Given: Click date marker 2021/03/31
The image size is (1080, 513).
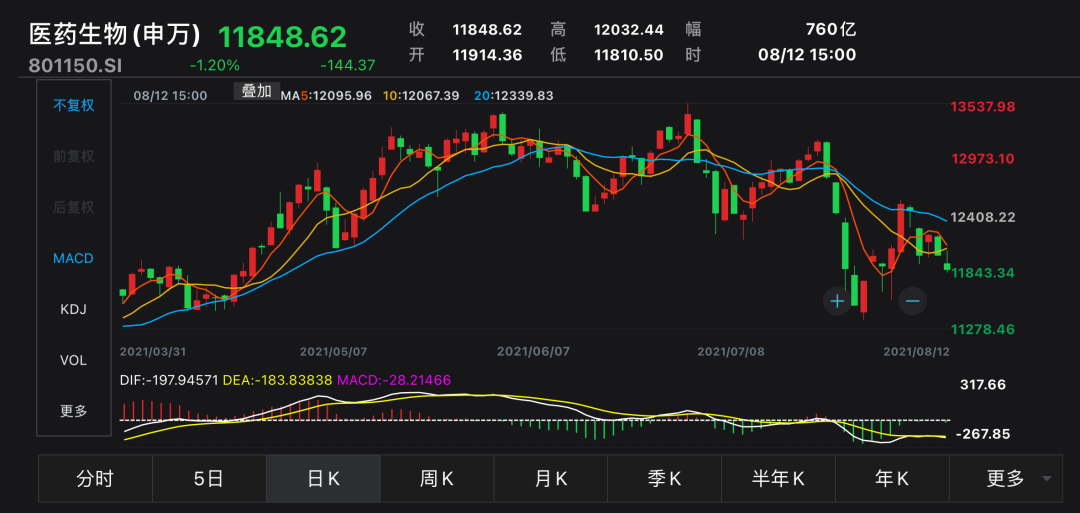Looking at the screenshot, I should pos(153,351).
